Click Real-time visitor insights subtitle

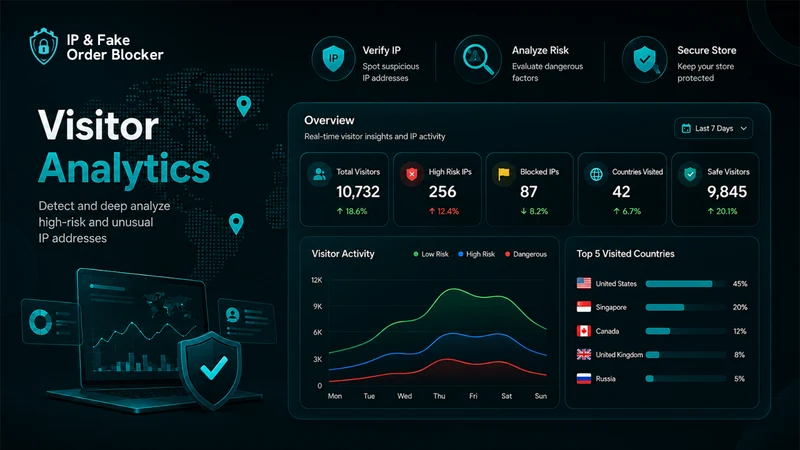tap(374, 137)
